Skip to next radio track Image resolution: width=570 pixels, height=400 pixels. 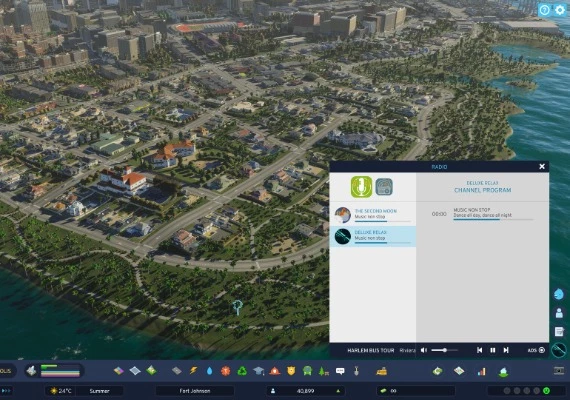506,350
